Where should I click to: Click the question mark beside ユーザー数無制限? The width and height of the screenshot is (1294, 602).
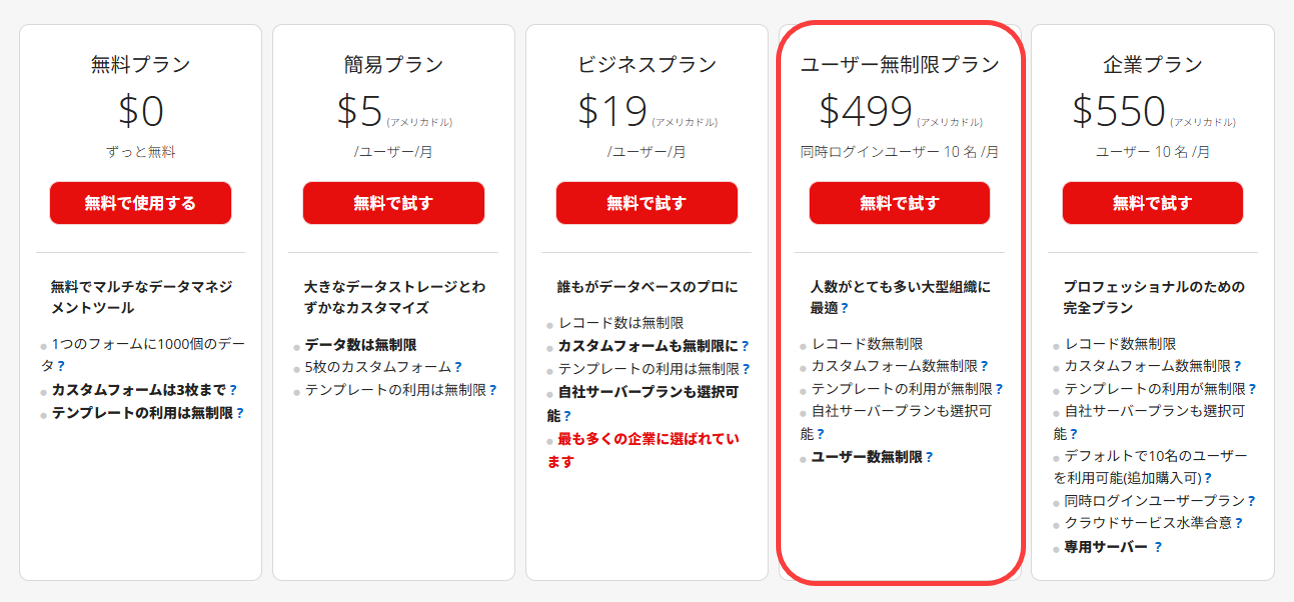[929, 457]
